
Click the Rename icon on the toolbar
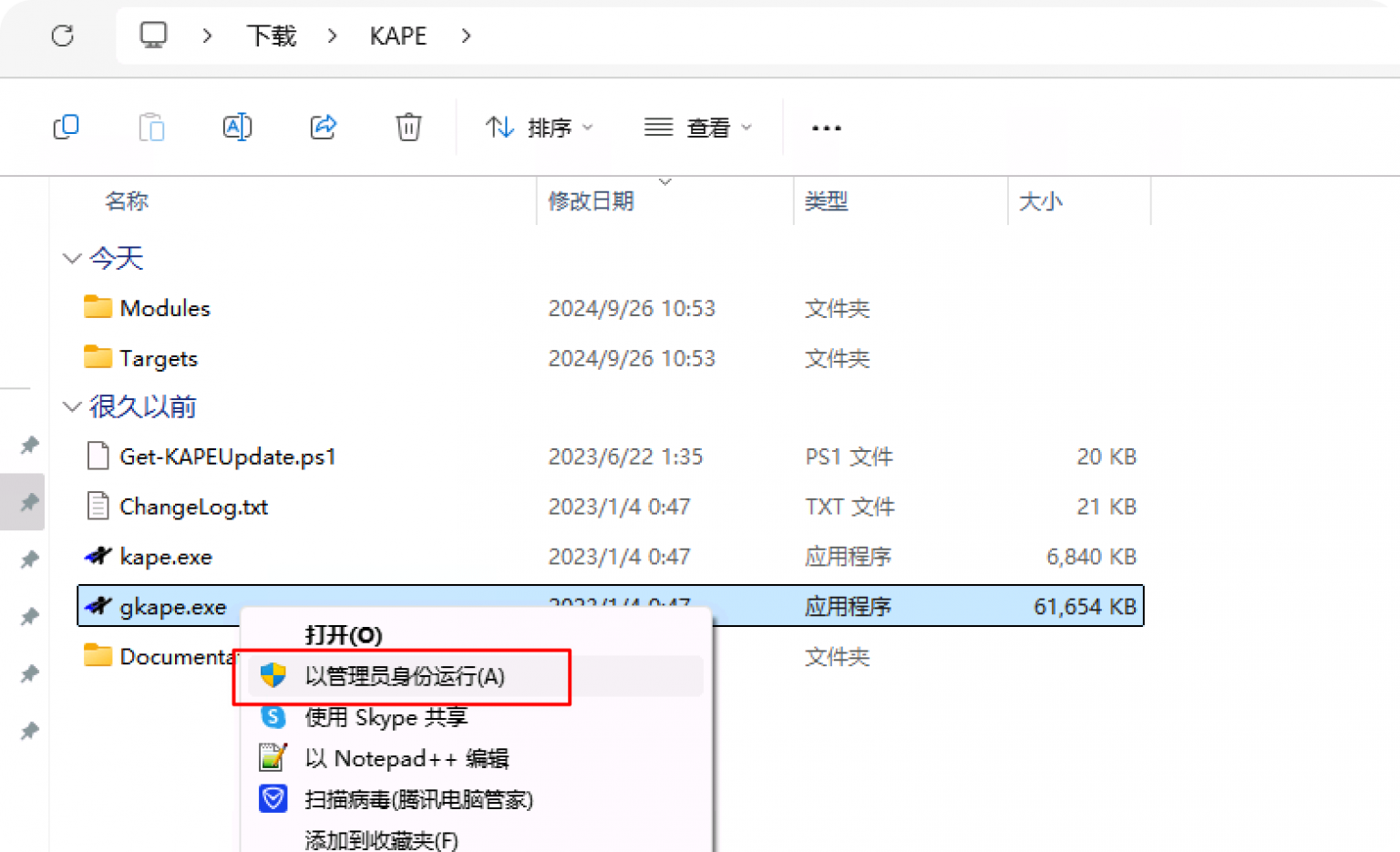pos(237,127)
